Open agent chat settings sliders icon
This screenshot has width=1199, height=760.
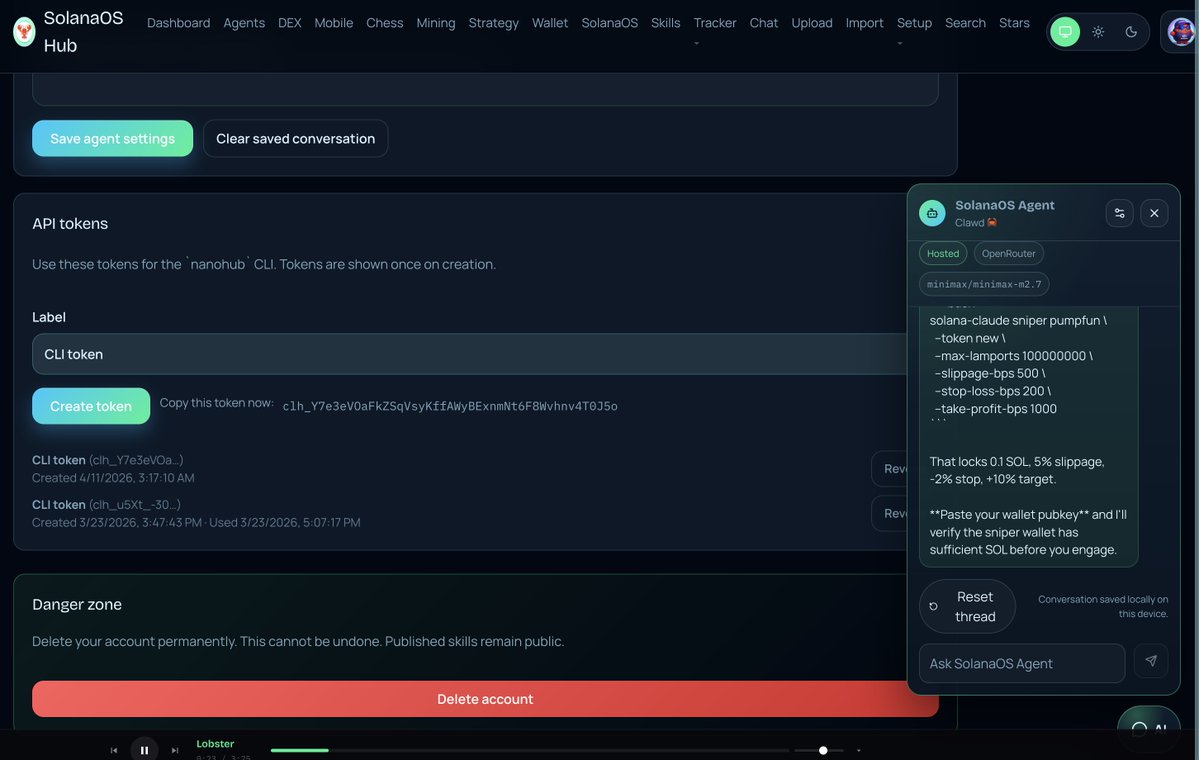point(1119,213)
